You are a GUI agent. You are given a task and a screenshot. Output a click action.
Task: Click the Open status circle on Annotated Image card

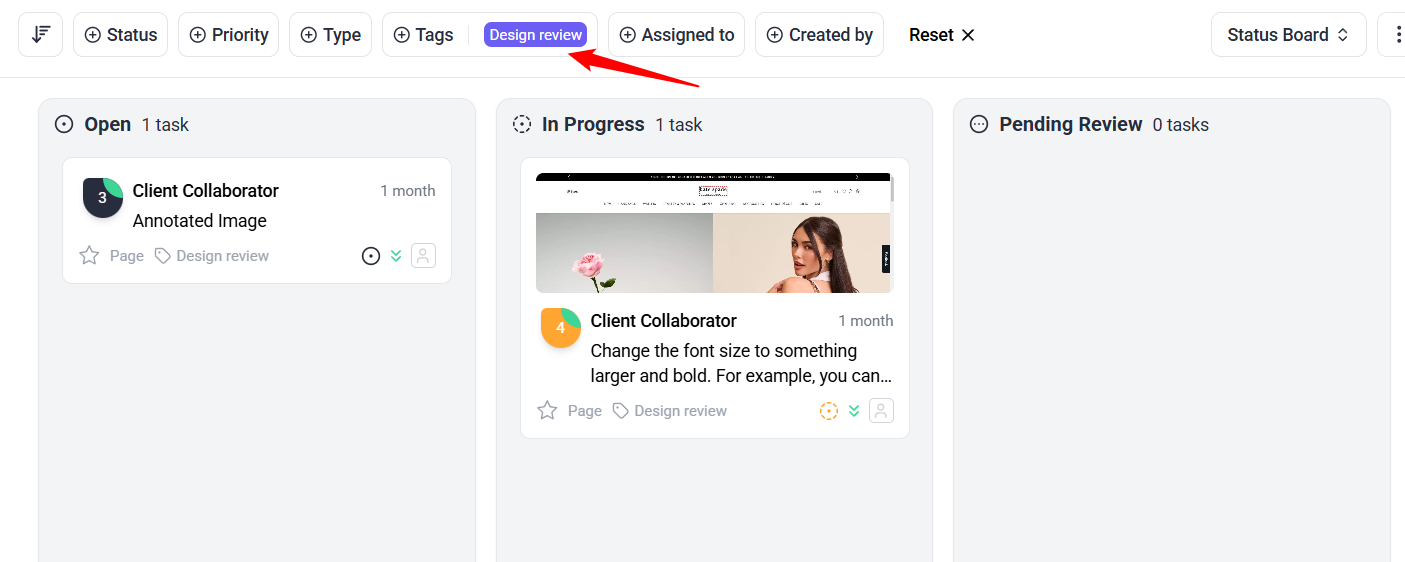tap(371, 256)
